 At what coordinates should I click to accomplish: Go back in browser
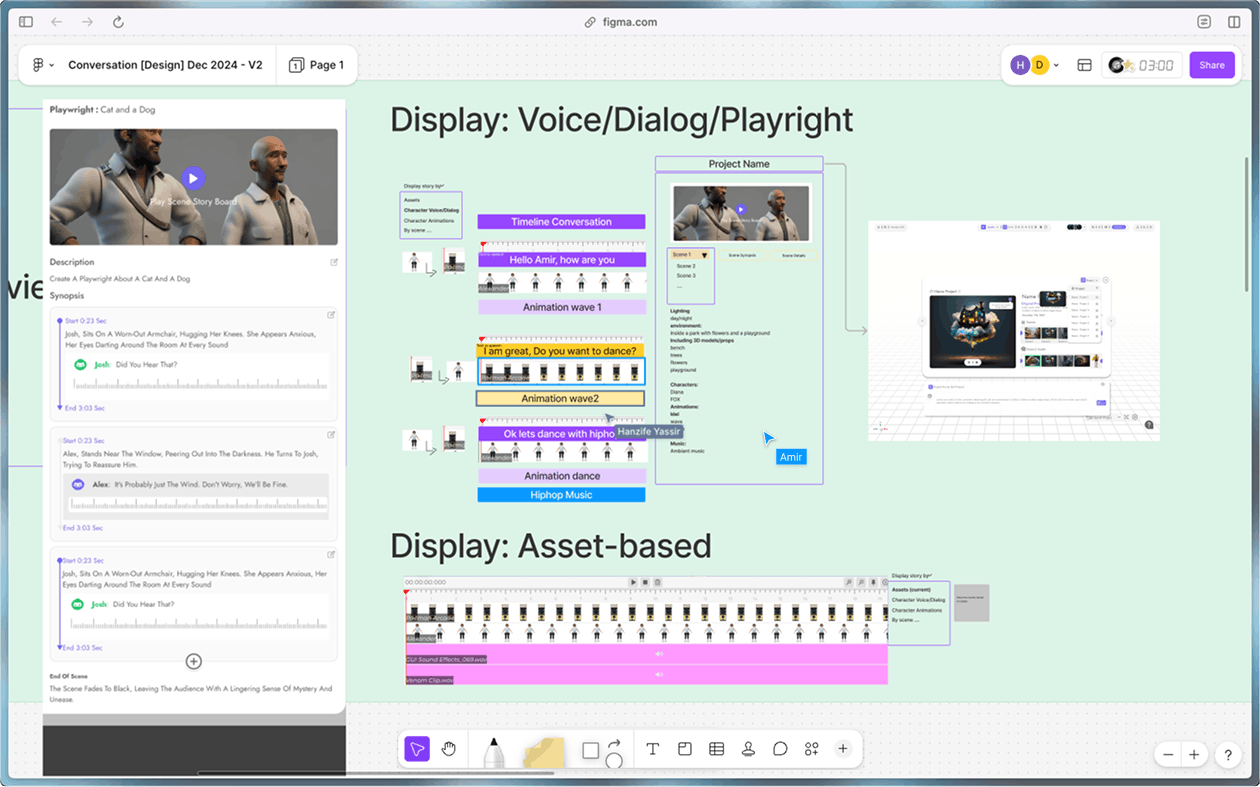tap(56, 22)
